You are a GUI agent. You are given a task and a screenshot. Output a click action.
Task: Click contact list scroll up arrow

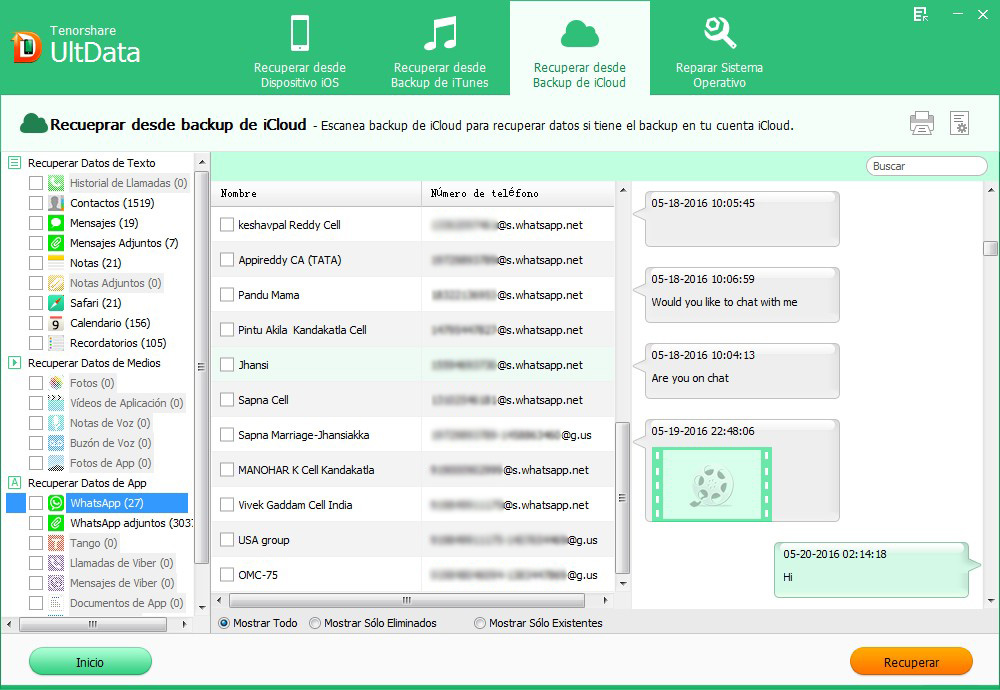point(622,190)
